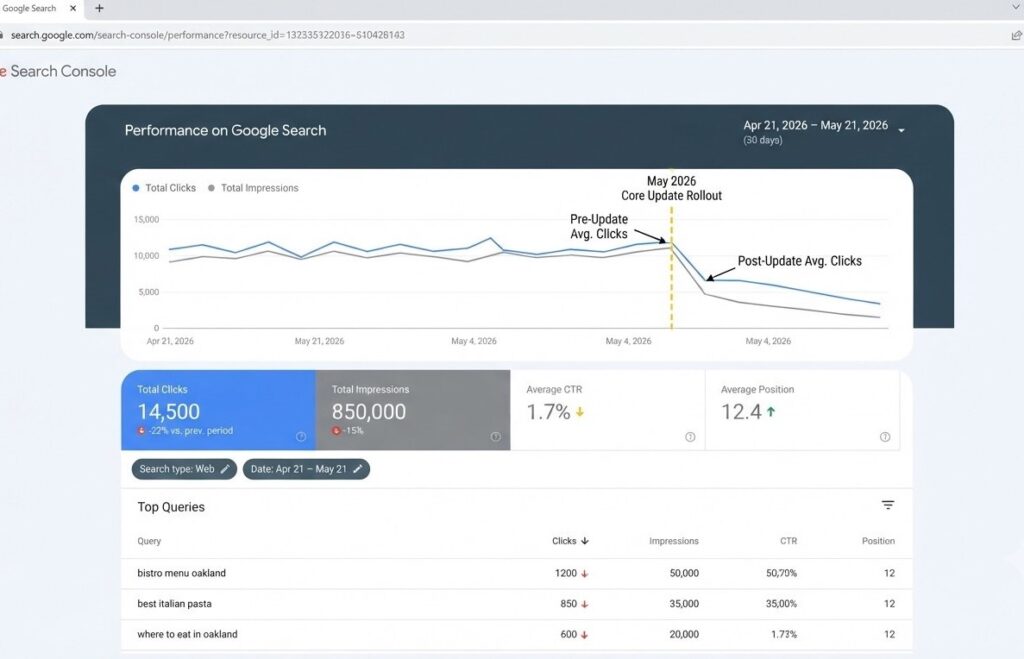Open a new browser tab
The image size is (1024, 659).
[x=99, y=8]
